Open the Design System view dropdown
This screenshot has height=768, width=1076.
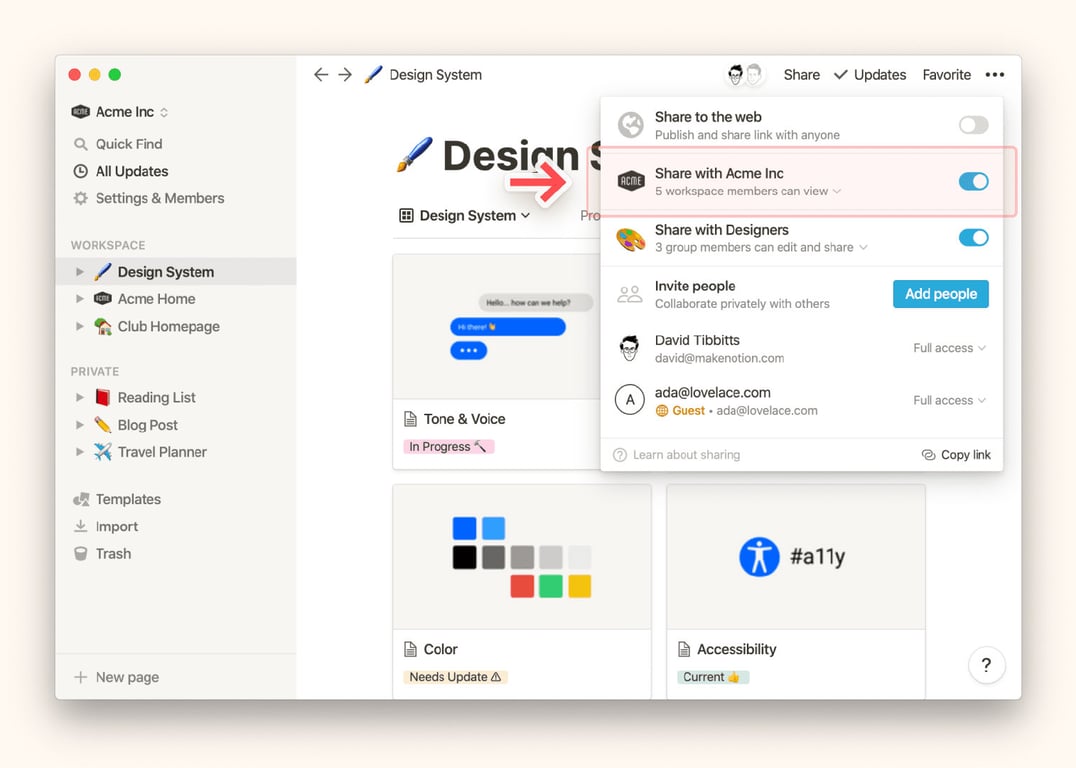pos(465,216)
